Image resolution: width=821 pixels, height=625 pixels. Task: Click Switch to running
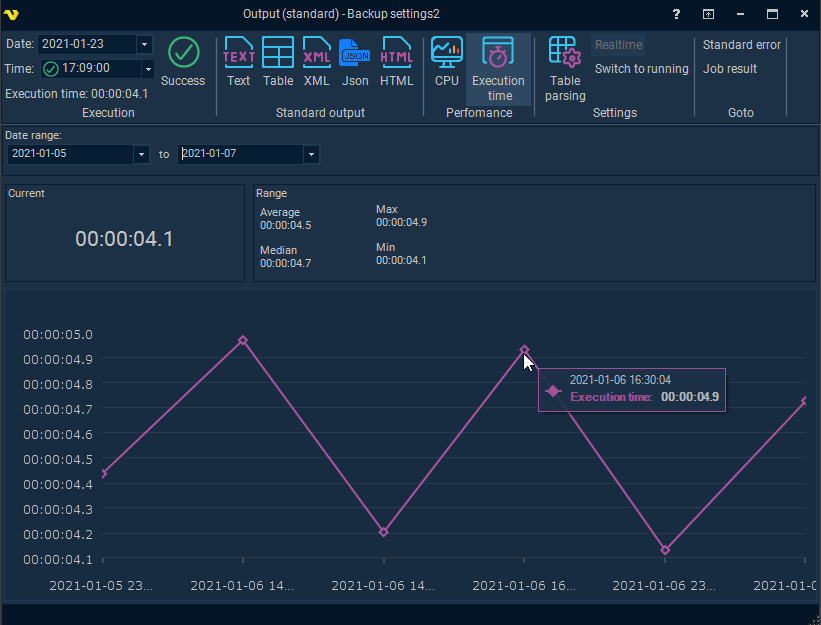[641, 69]
